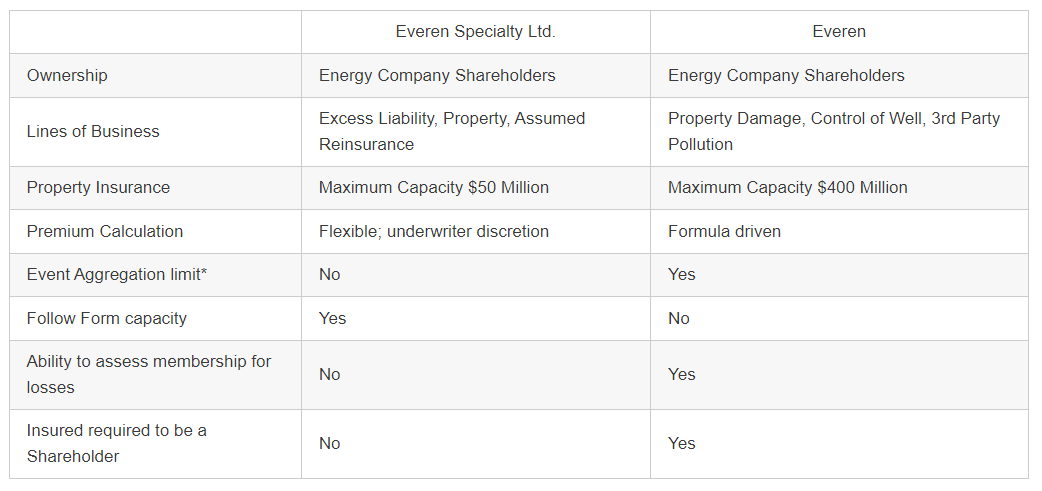Click the Everen column header
1042x491 pixels.
839,32
